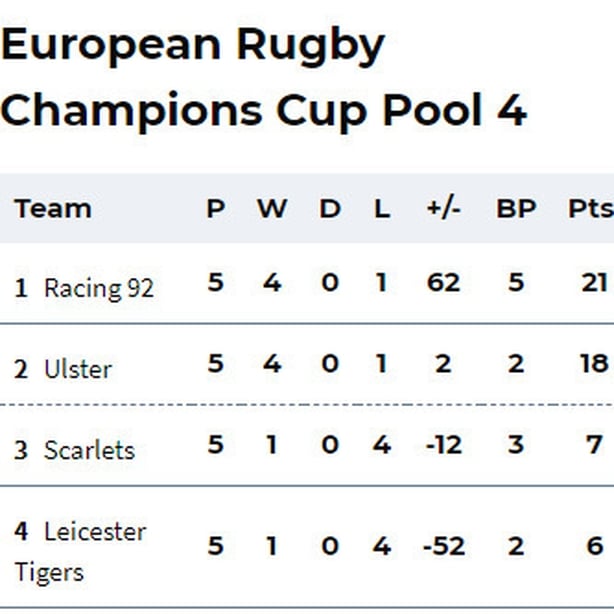
Task: Select Leicester Tigers' -52 points difference
Action: click(444, 546)
